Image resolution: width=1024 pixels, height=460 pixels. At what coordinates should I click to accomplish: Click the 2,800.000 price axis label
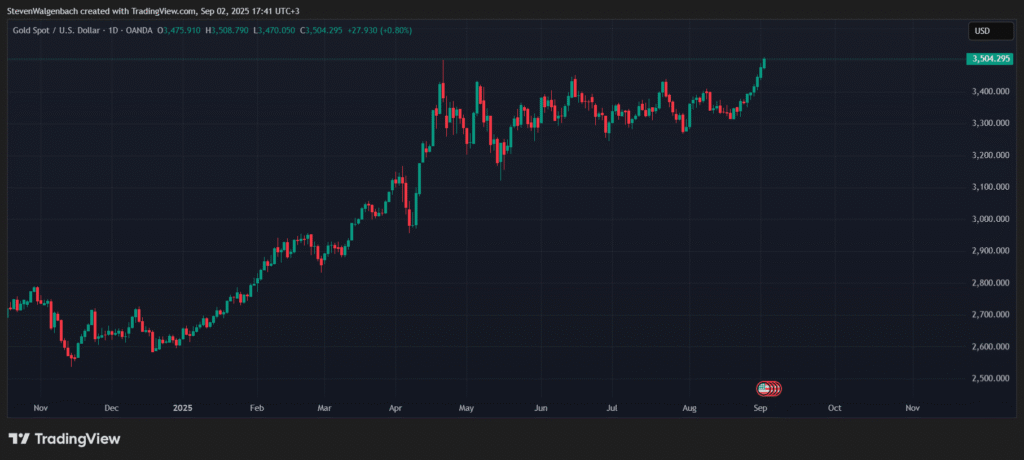[x=991, y=283]
